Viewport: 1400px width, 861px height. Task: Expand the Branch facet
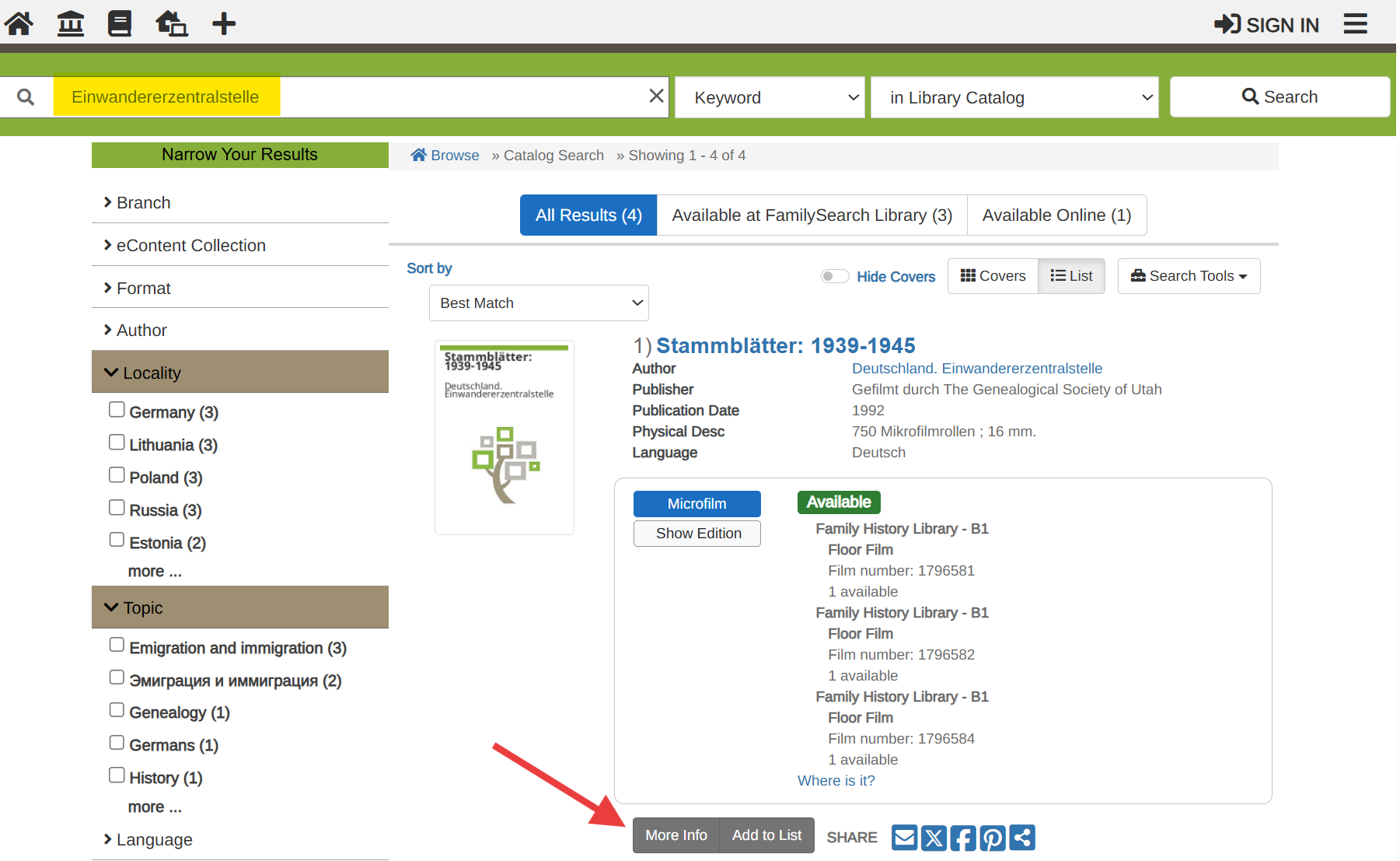coord(240,202)
